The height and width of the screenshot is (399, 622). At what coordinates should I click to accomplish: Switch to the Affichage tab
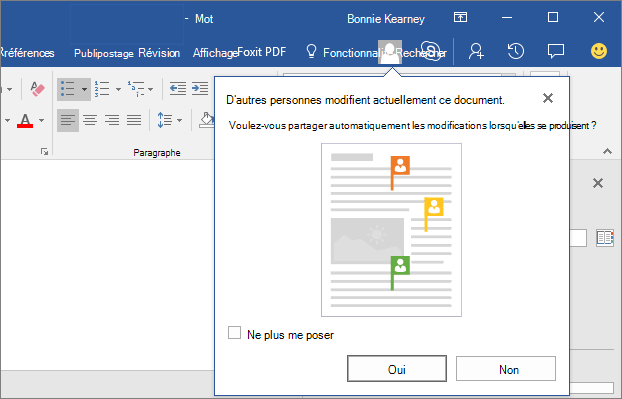215,53
